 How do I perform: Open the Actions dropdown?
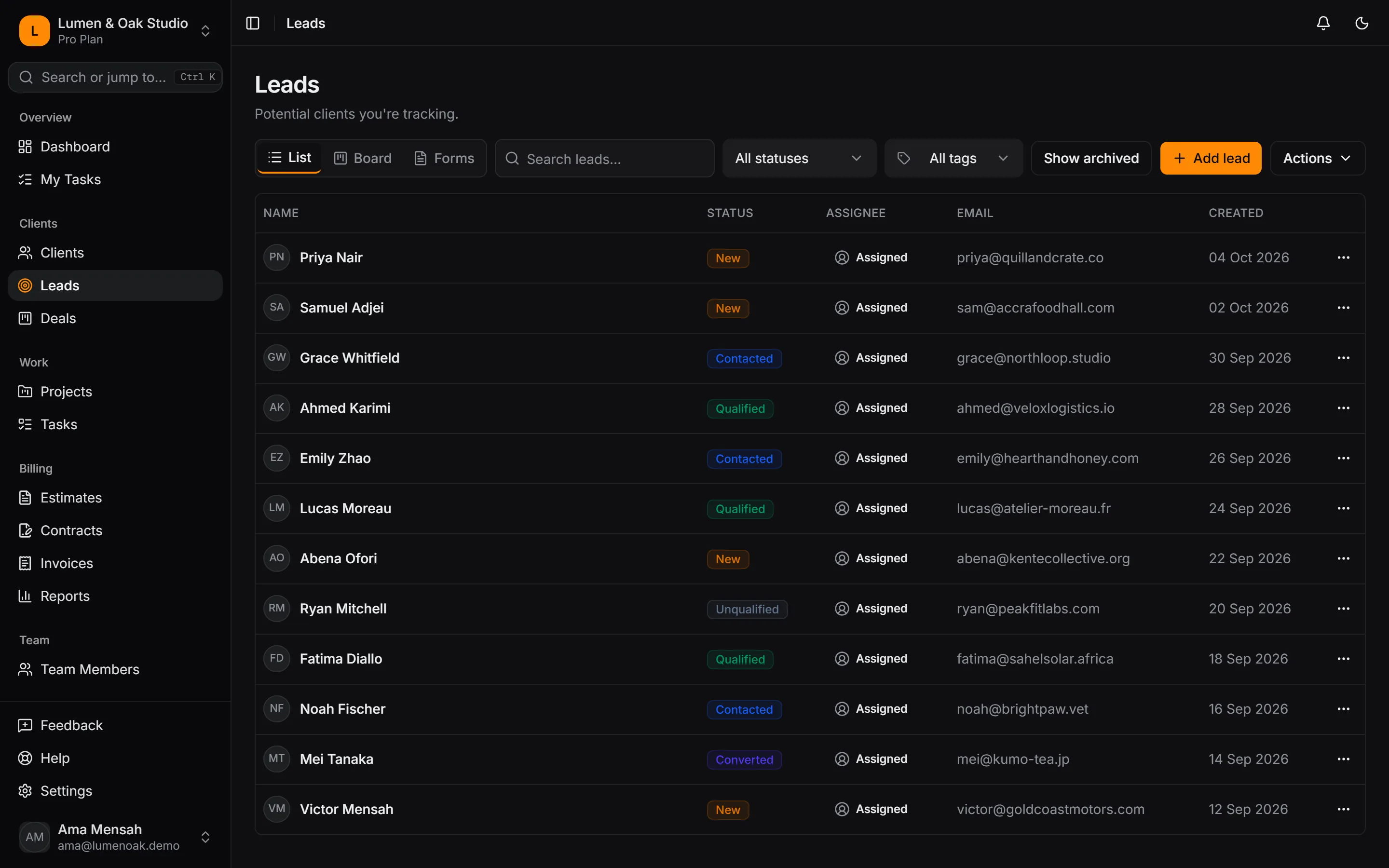click(x=1317, y=159)
